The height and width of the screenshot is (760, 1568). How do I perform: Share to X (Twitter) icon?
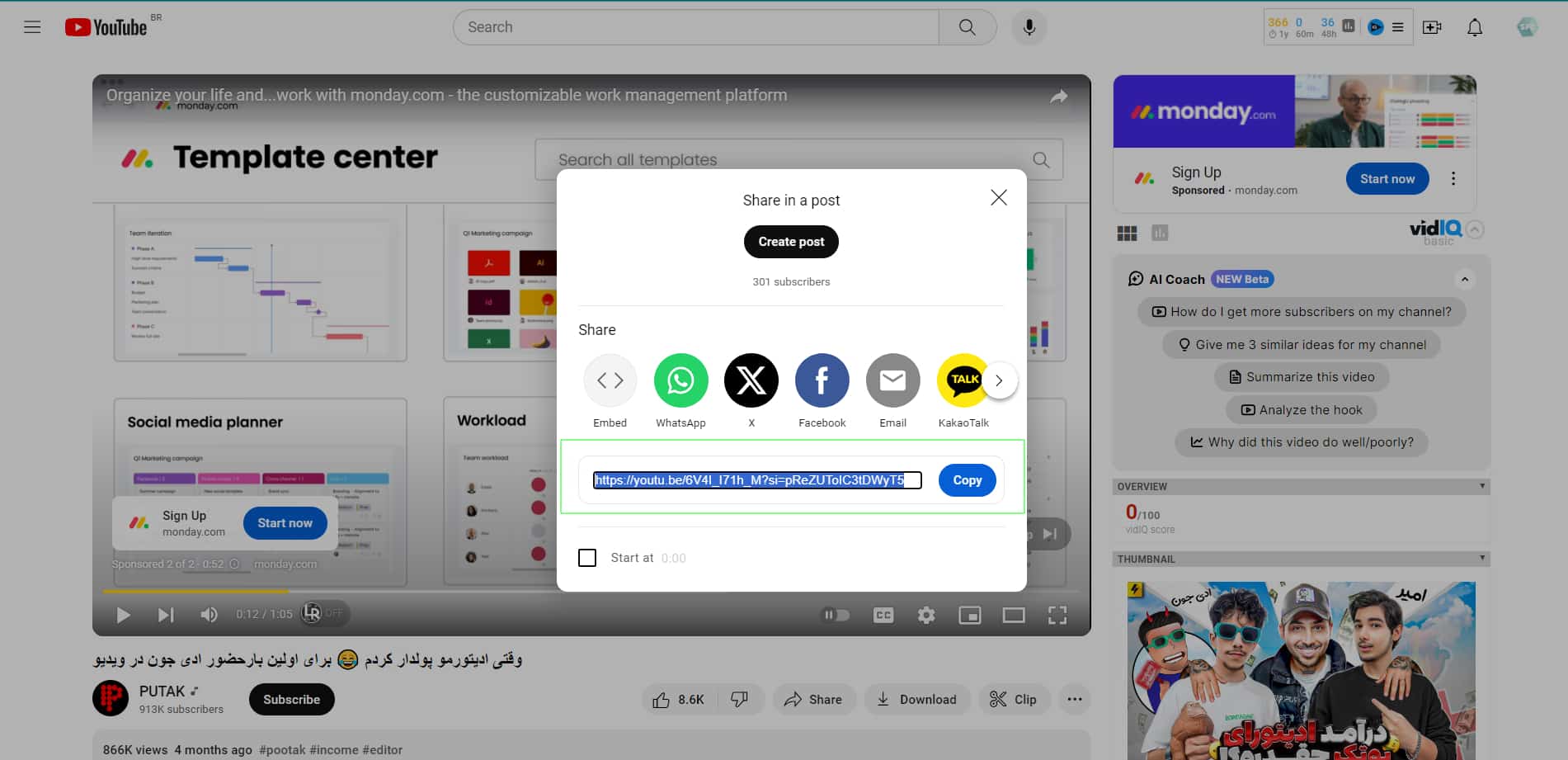751,380
